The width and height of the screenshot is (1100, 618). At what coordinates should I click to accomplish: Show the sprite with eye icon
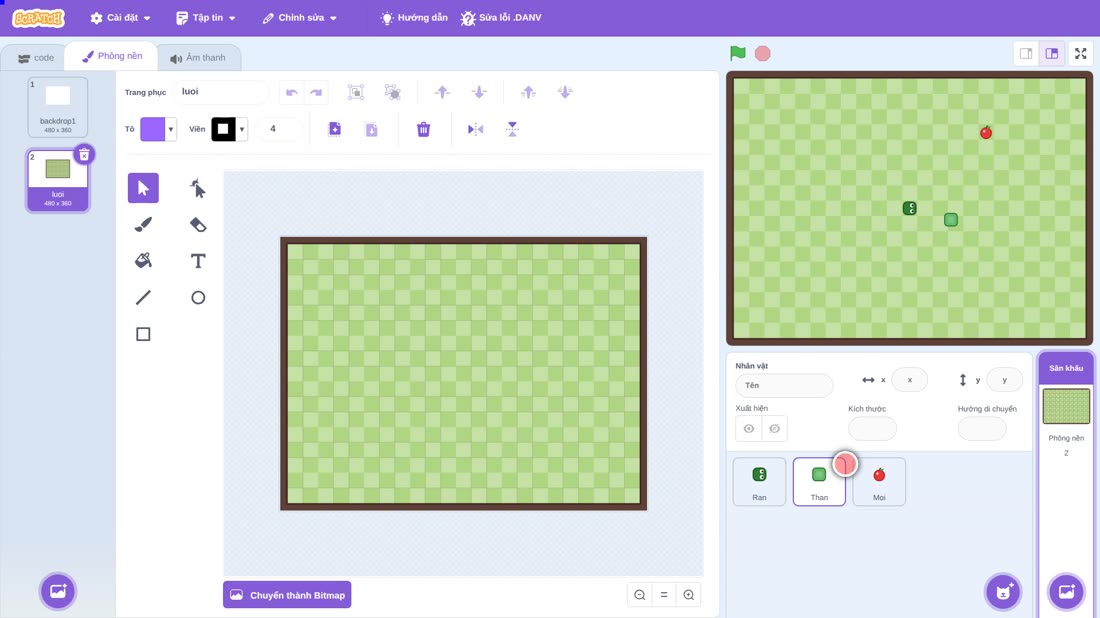tap(749, 429)
